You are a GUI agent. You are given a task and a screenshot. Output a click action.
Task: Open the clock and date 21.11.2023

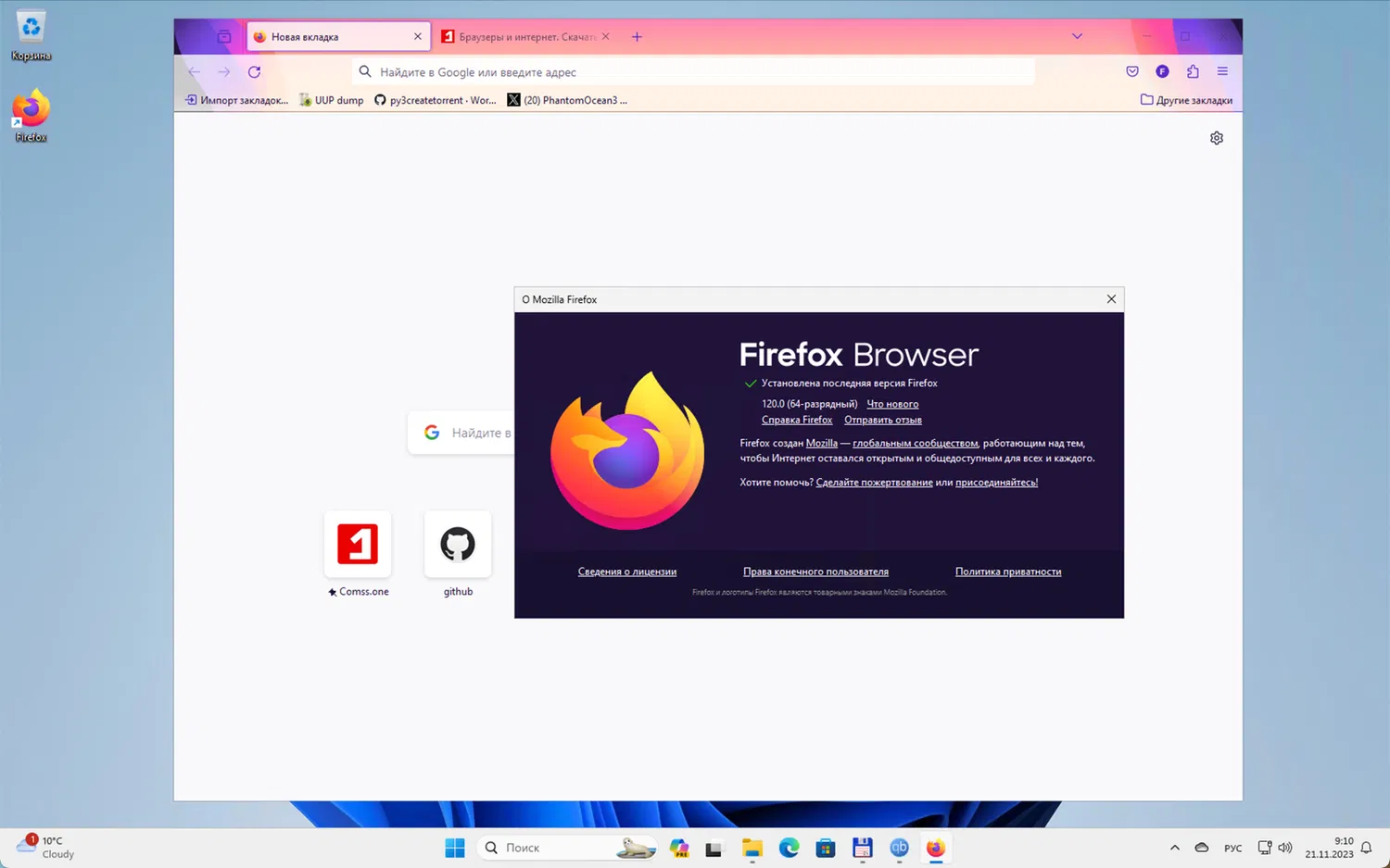[x=1329, y=848]
